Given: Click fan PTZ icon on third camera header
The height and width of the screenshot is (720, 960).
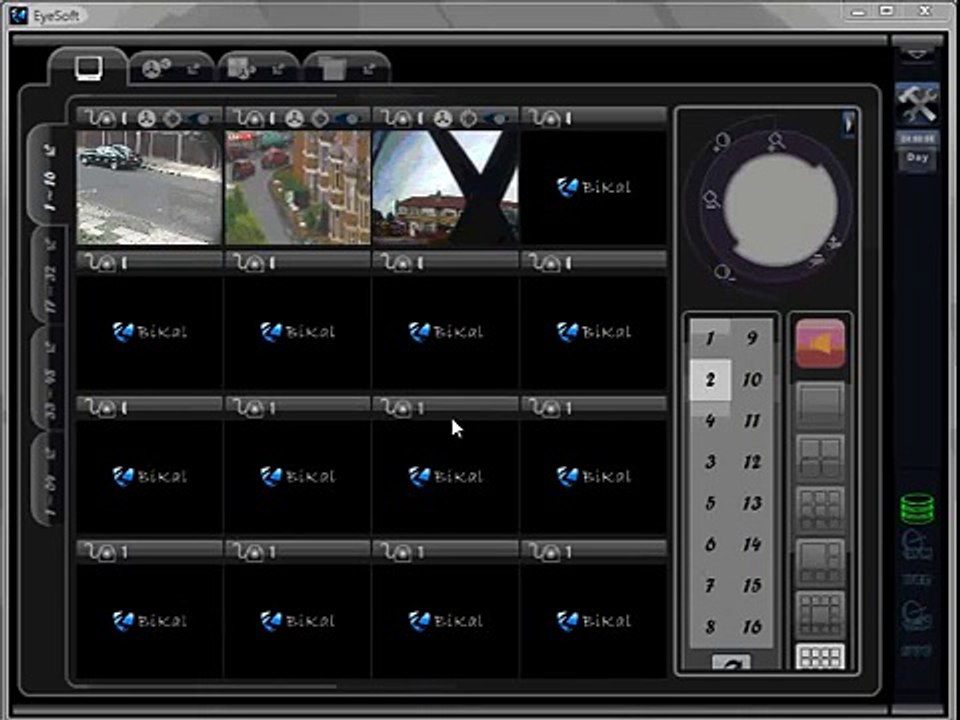Looking at the screenshot, I should pyautogui.click(x=443, y=118).
